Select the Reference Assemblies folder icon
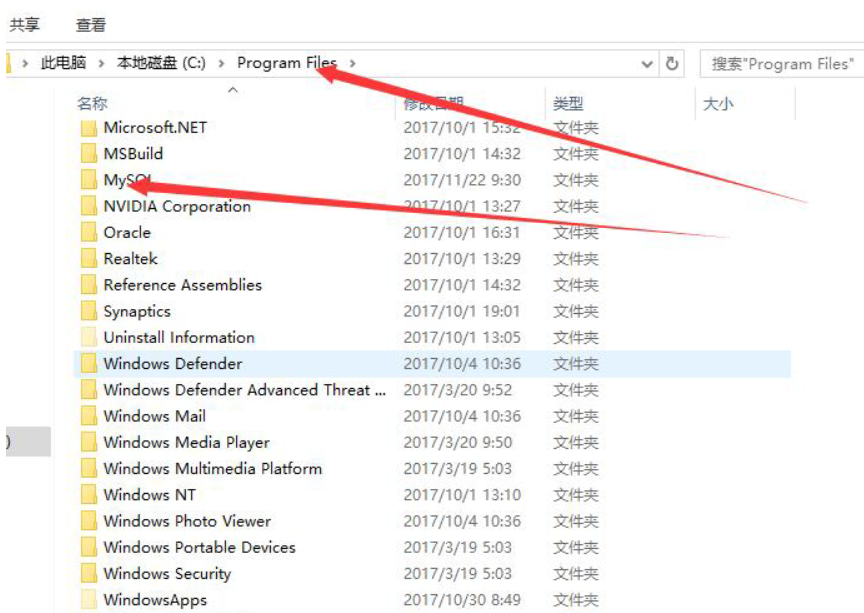The height and width of the screenshot is (613, 864). click(x=89, y=285)
